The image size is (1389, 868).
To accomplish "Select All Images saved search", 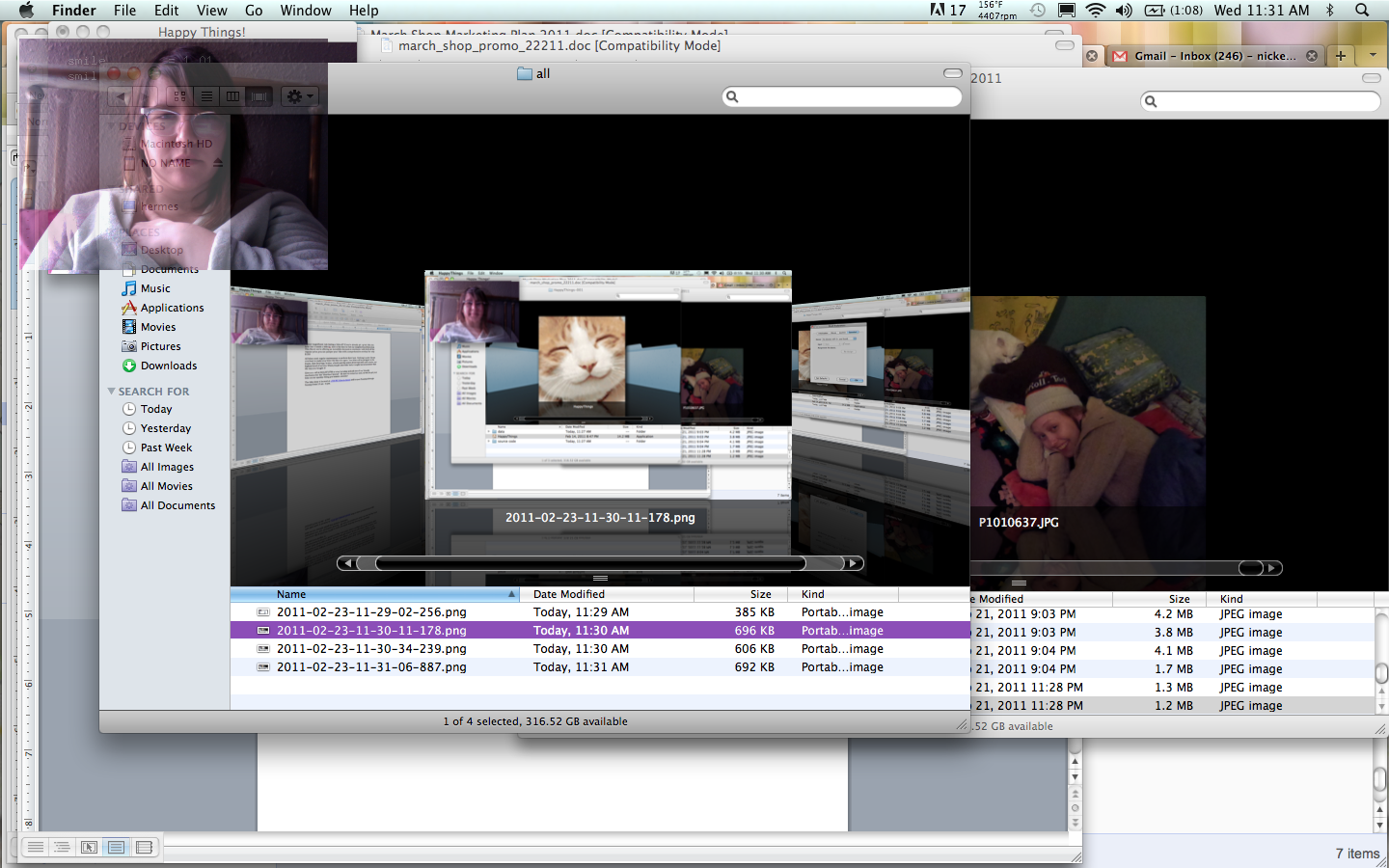I will tap(166, 467).
